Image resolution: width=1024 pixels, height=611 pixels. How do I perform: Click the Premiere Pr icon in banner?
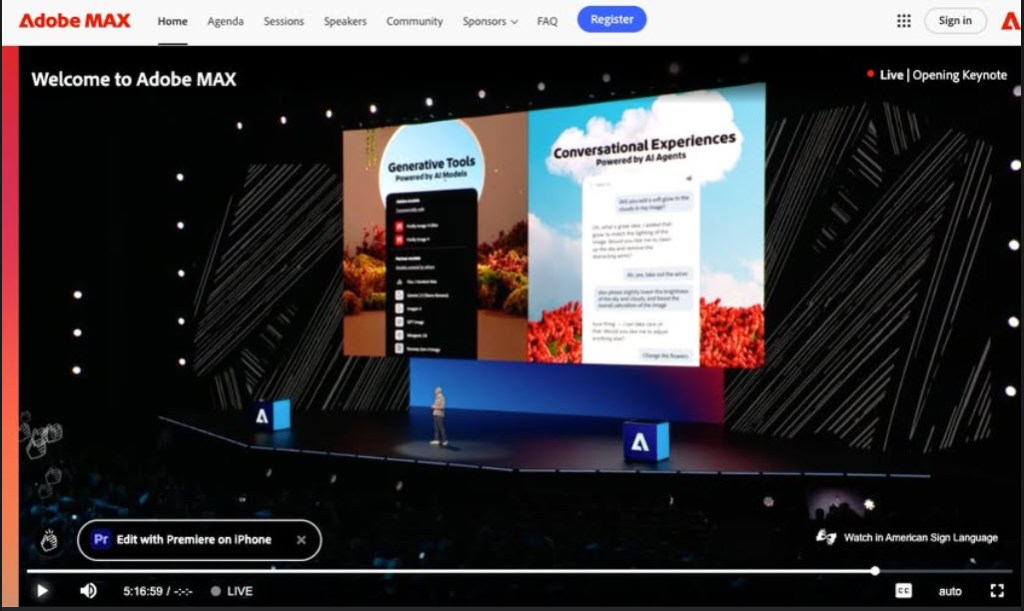(101, 540)
